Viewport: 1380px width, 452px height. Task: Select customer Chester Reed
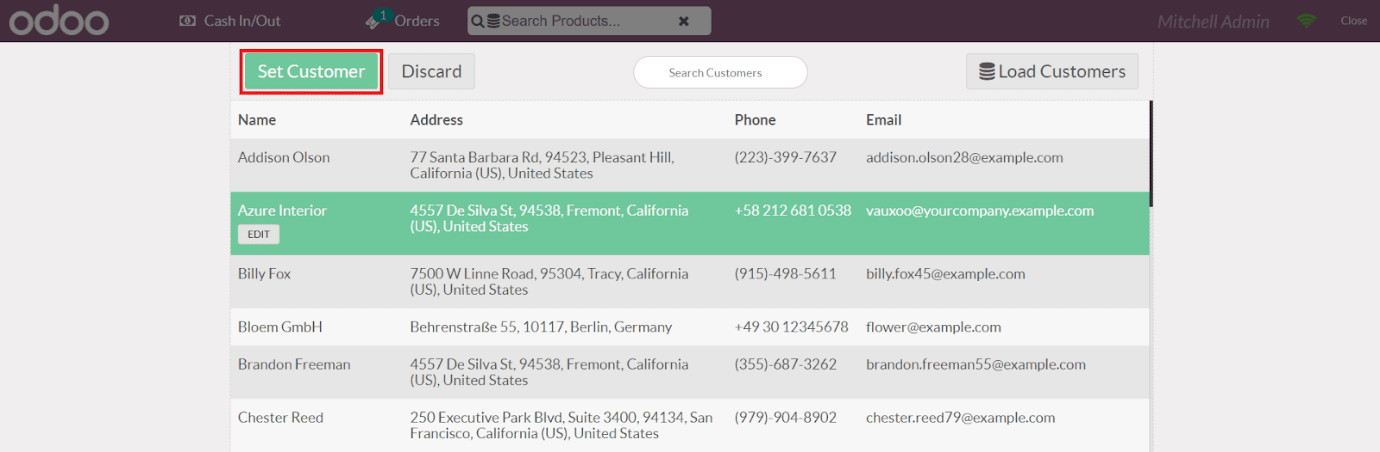[x=690, y=425]
